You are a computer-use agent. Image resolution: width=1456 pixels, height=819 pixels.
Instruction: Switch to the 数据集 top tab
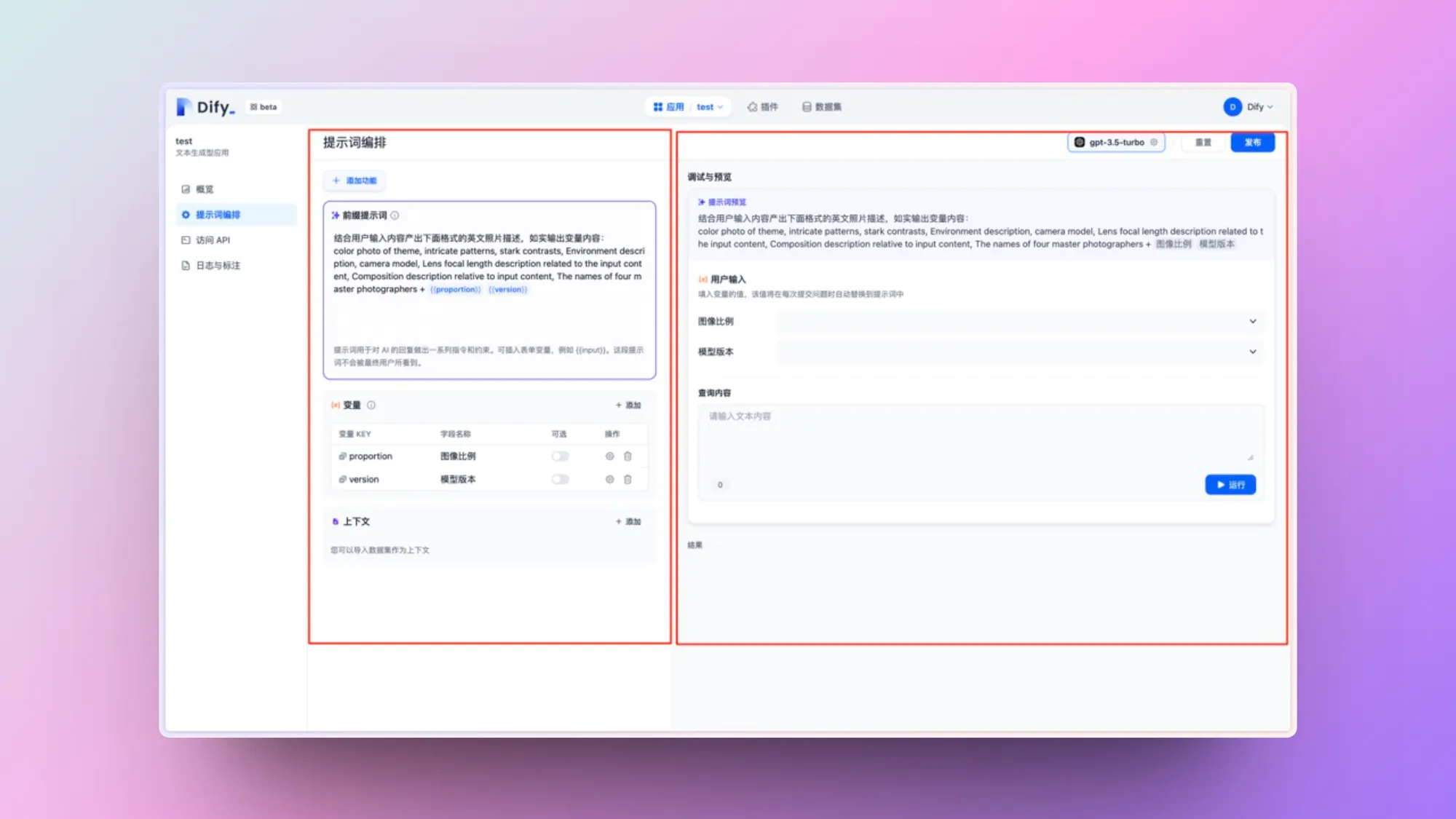pos(821,107)
